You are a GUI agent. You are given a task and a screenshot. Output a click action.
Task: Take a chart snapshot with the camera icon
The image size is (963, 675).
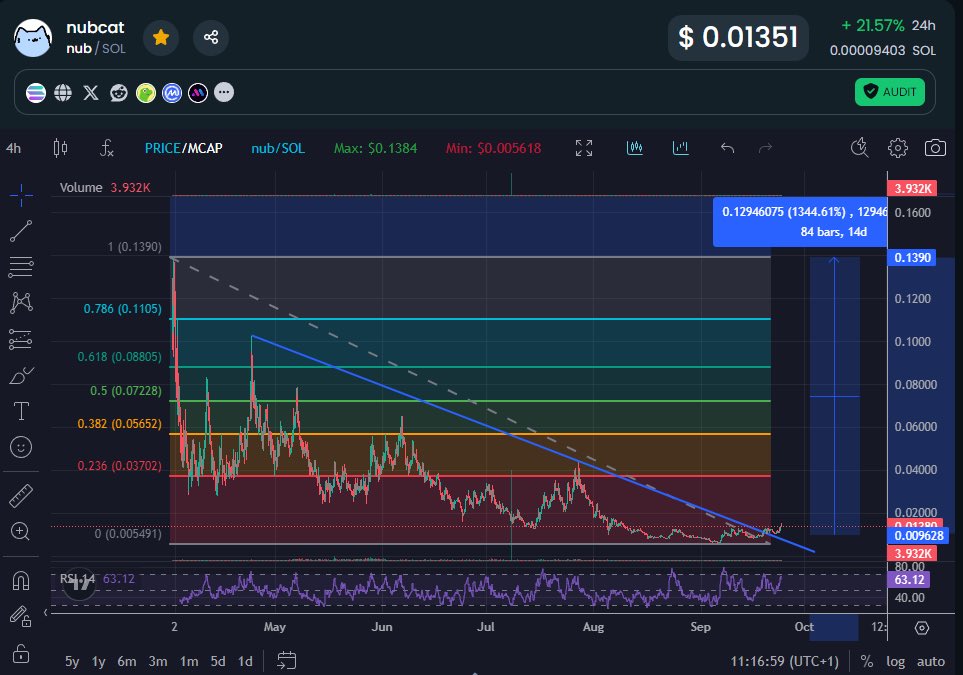tap(934, 147)
